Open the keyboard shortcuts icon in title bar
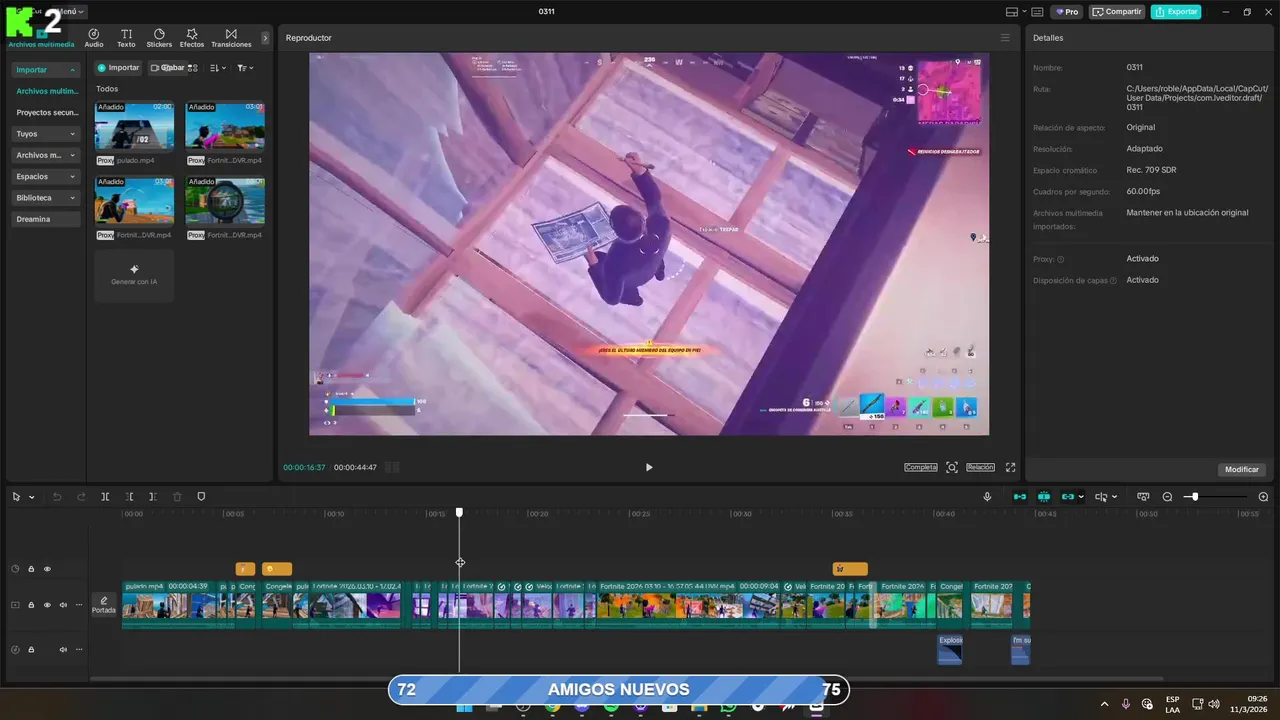 (x=1037, y=12)
